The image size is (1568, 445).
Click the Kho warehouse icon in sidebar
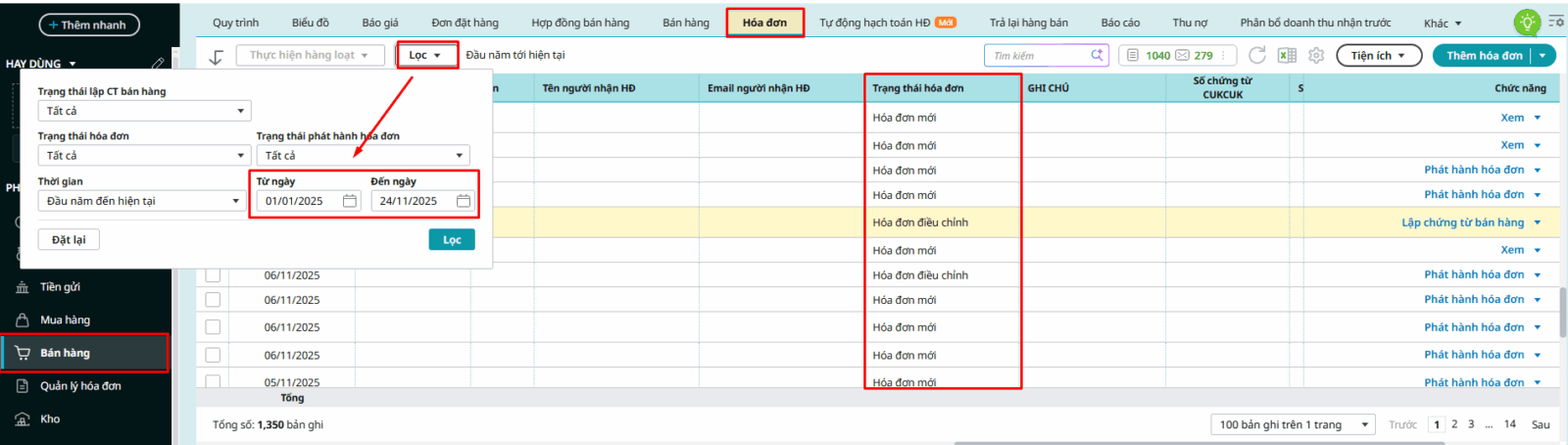23,419
